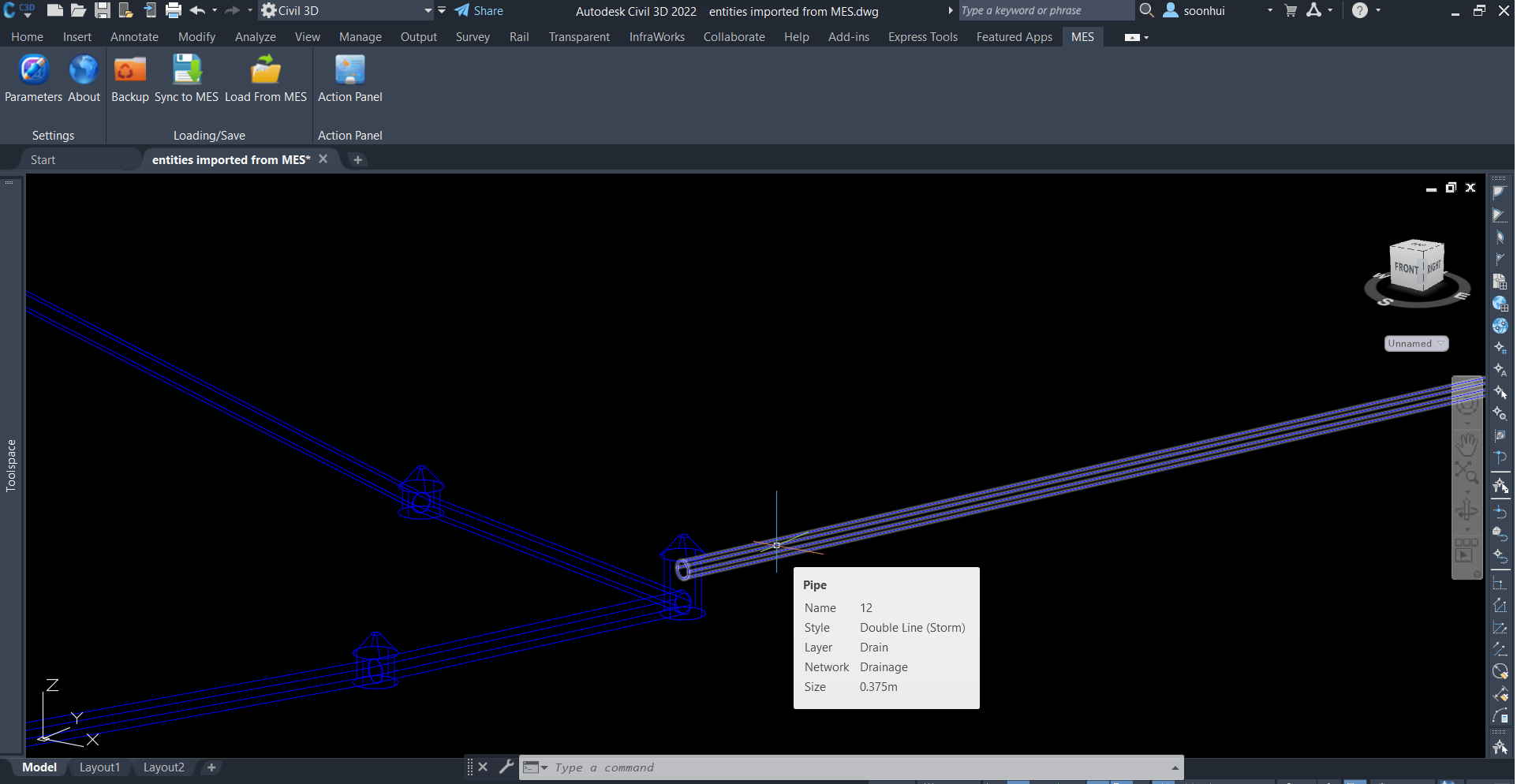
Task: Expand command line history arrow
Action: pos(1175,767)
